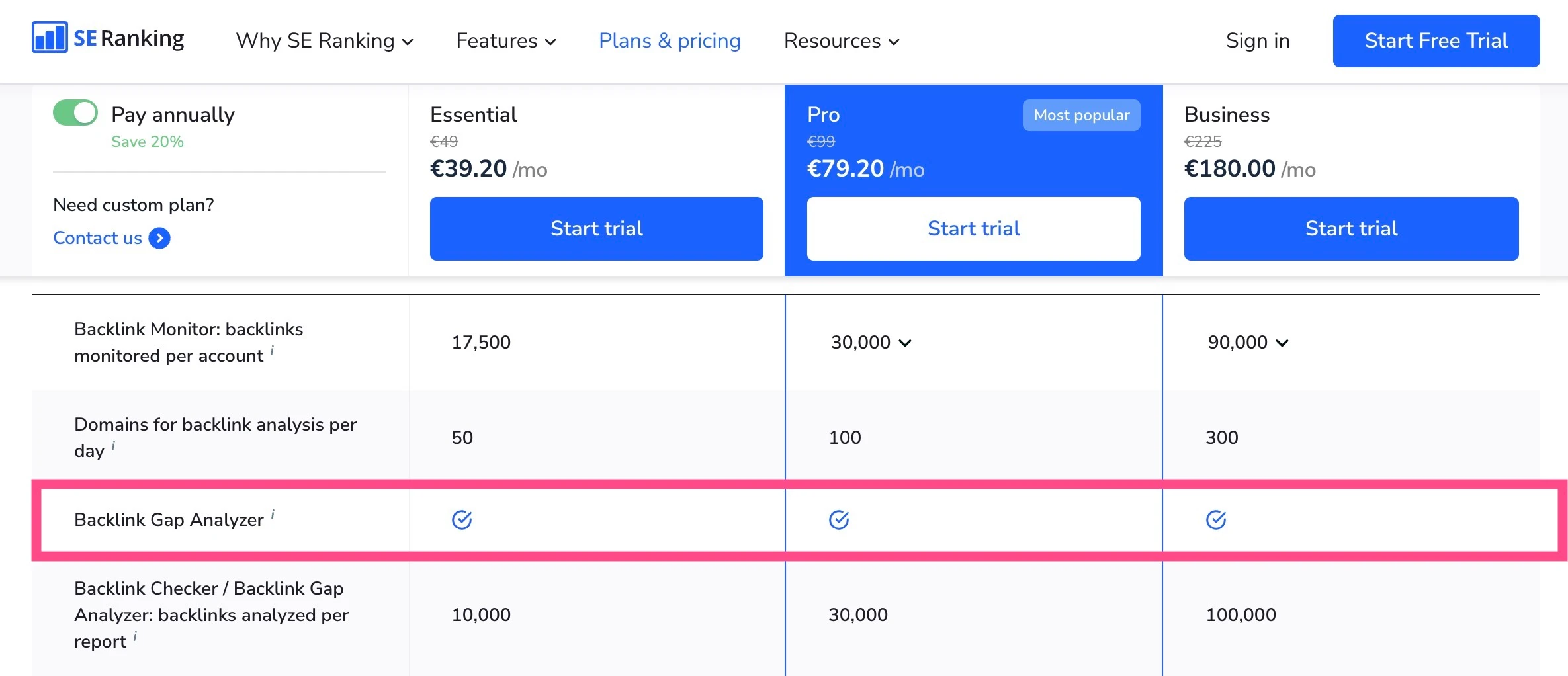Click the SE Ranking logo

(x=108, y=38)
